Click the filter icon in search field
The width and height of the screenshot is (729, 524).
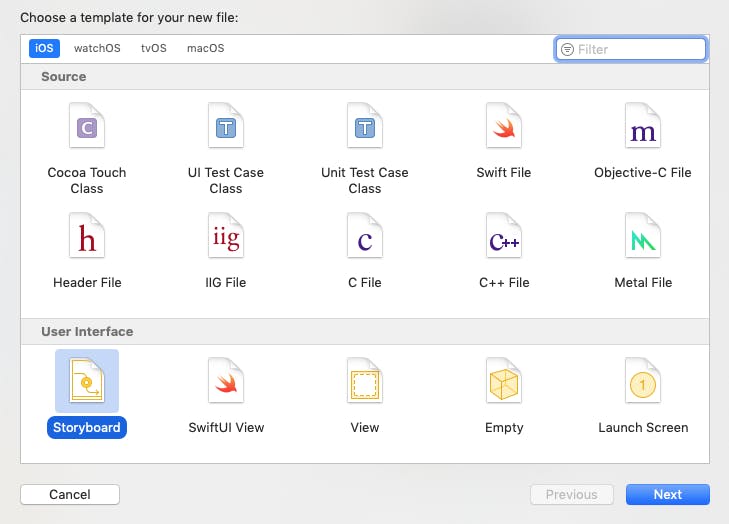point(567,49)
